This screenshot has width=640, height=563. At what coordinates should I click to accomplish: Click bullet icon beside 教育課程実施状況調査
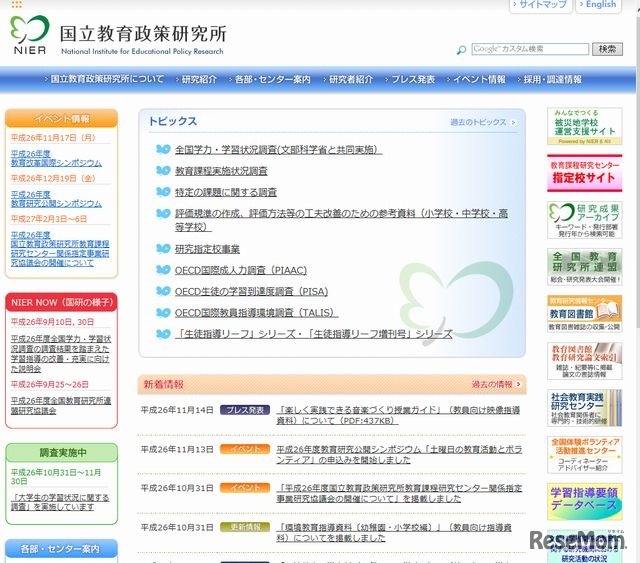pos(163,171)
